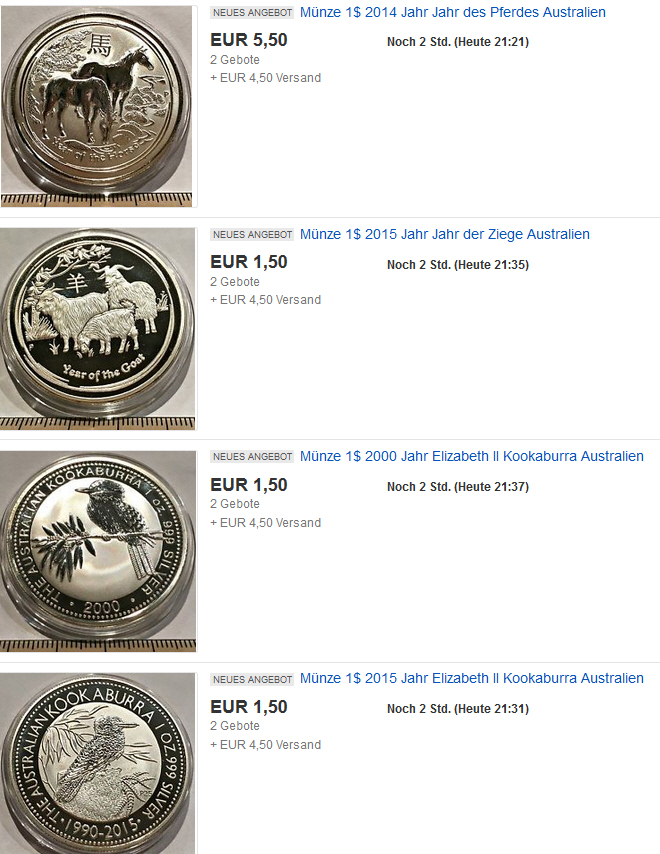Click the 2 Gebote count under horse coin
Image resolution: width=660 pixels, height=854 pixels.
235,60
